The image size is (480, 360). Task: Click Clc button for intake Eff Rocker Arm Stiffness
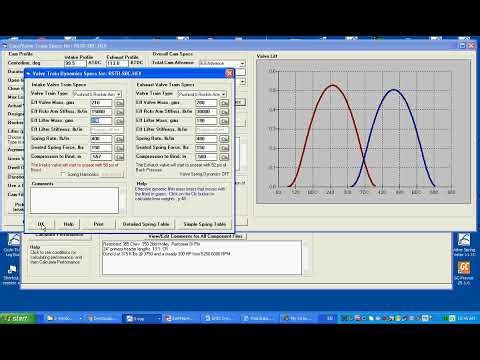tap(119, 112)
